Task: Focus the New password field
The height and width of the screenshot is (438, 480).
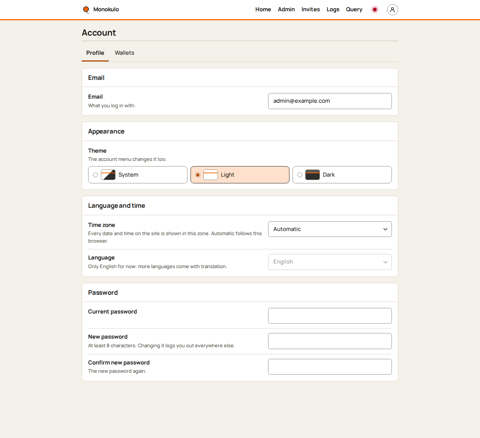Action: 330,341
